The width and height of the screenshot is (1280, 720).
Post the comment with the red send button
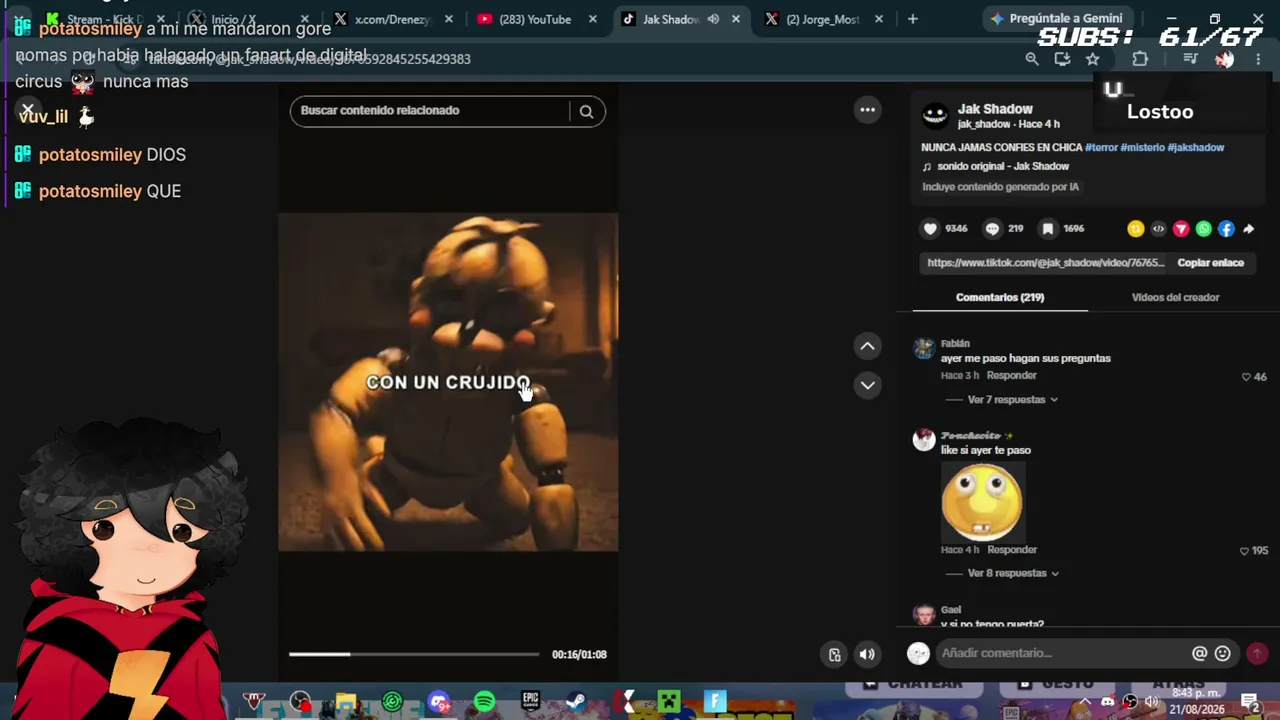1257,653
